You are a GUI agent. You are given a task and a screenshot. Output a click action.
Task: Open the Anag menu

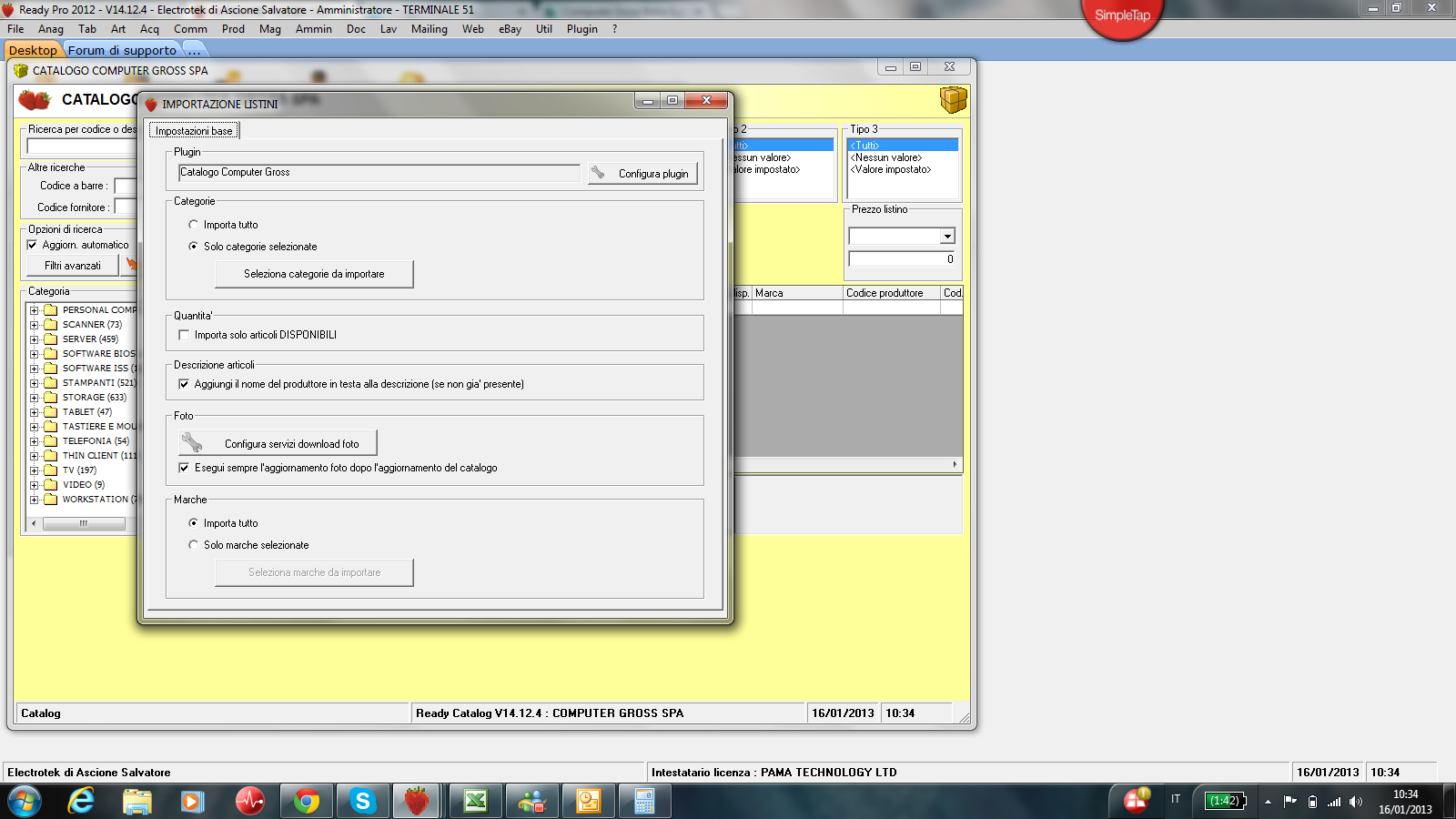51,29
